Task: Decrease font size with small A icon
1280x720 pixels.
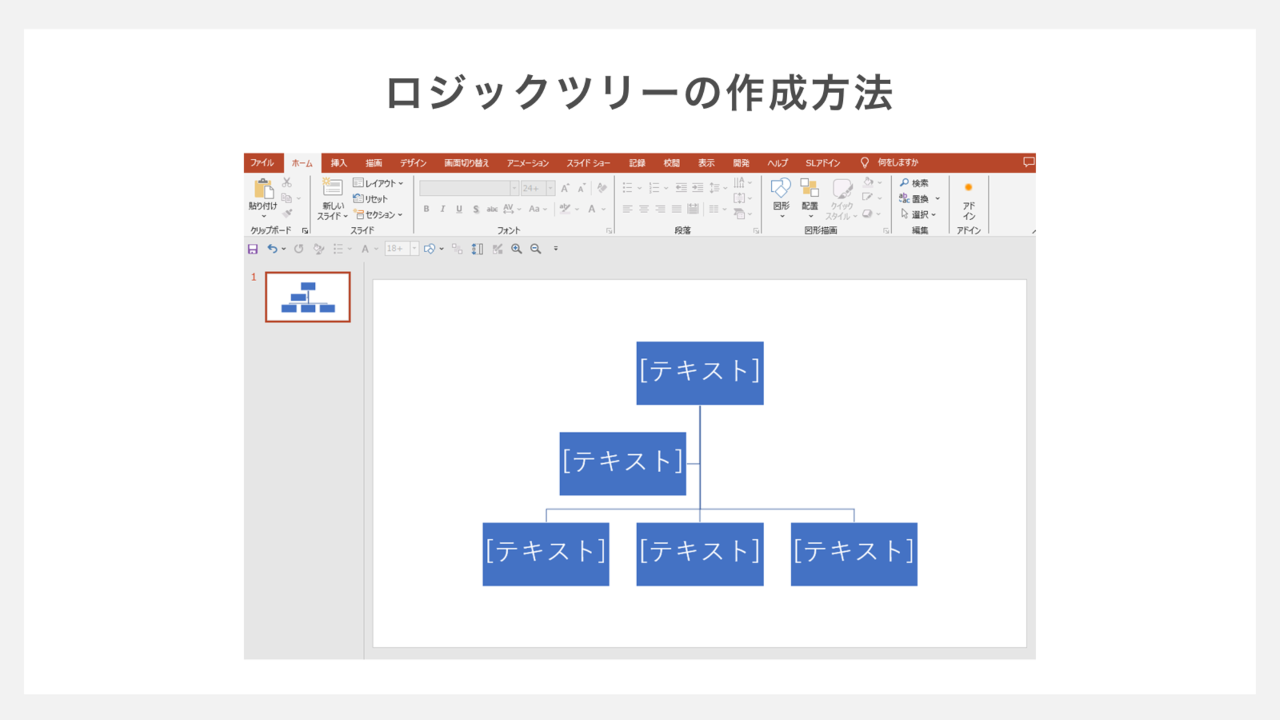Action: [581, 188]
